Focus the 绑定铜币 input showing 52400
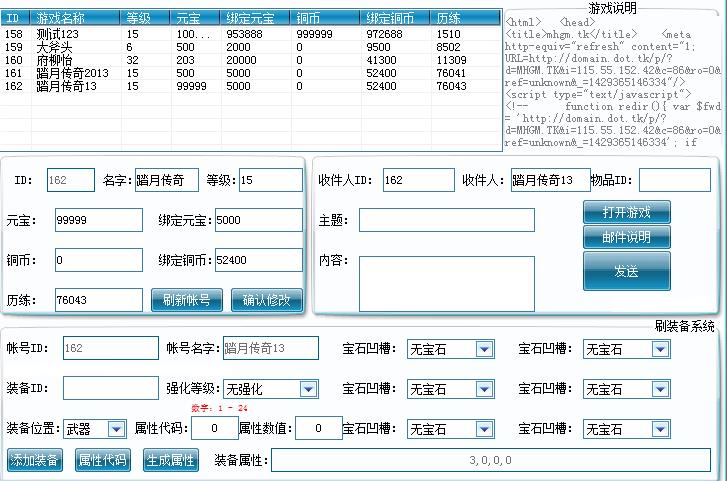 (x=259, y=260)
